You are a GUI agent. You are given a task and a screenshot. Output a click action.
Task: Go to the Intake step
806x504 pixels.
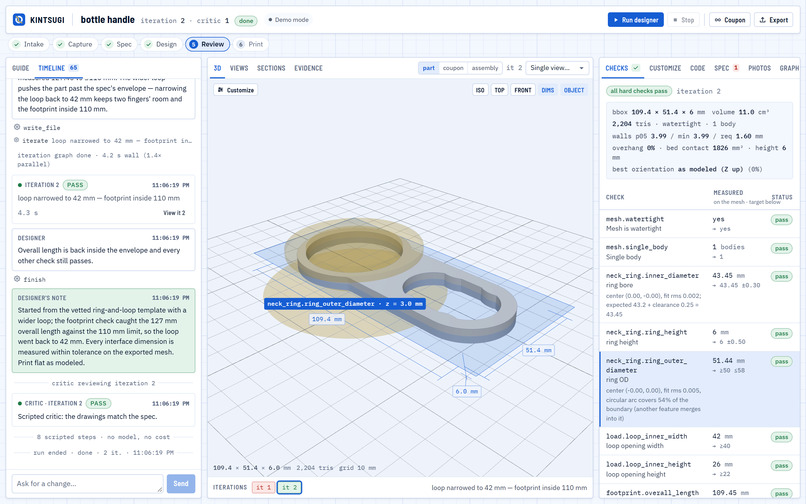point(29,44)
